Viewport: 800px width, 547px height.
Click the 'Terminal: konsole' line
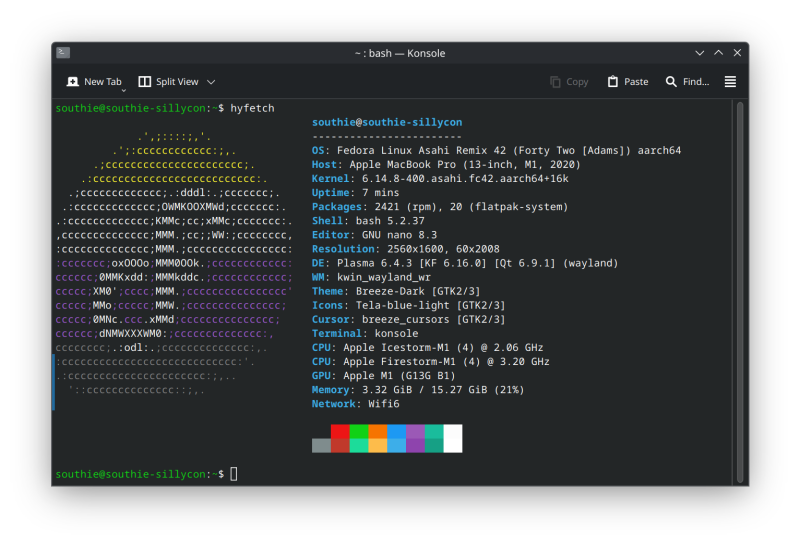tap(365, 333)
